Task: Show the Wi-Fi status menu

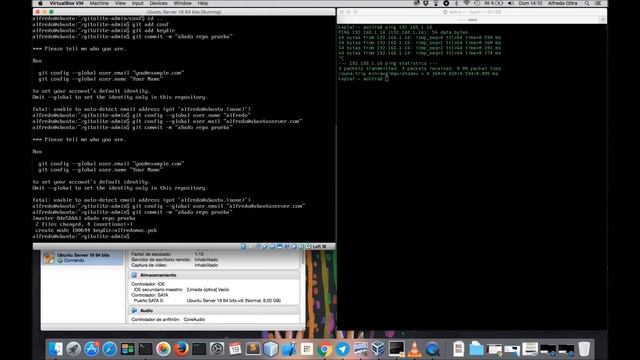Action: tap(467, 3)
